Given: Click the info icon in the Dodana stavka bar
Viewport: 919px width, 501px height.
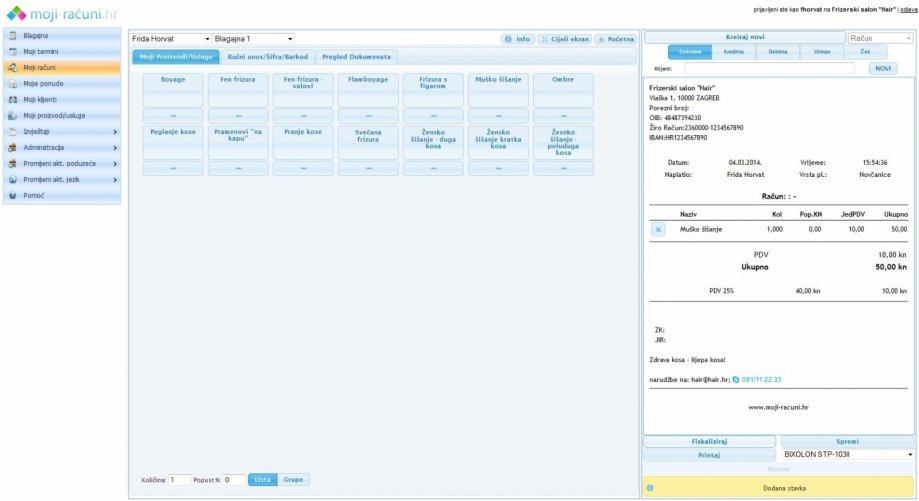Looking at the screenshot, I should pyautogui.click(x=649, y=488).
